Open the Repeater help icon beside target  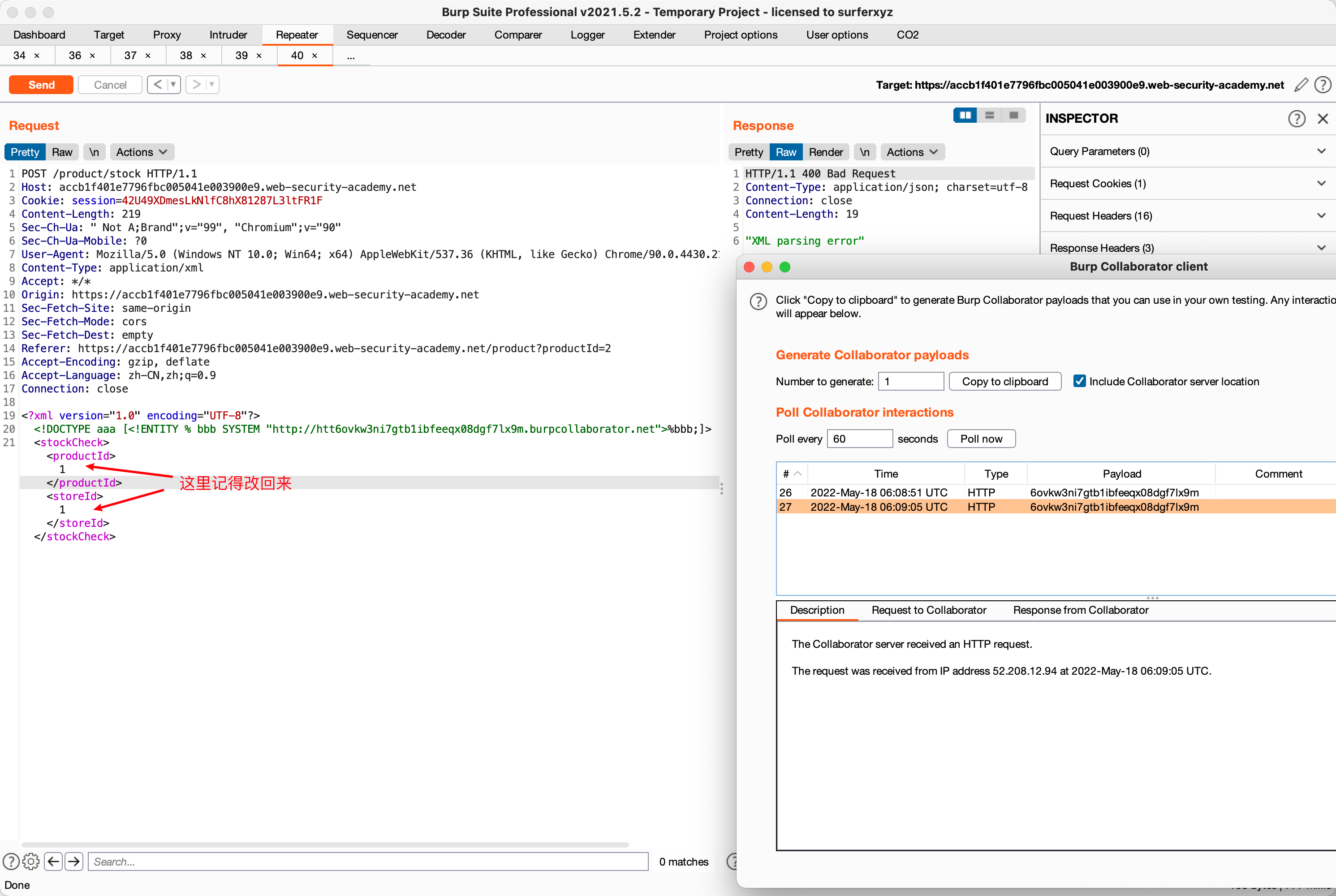1323,85
